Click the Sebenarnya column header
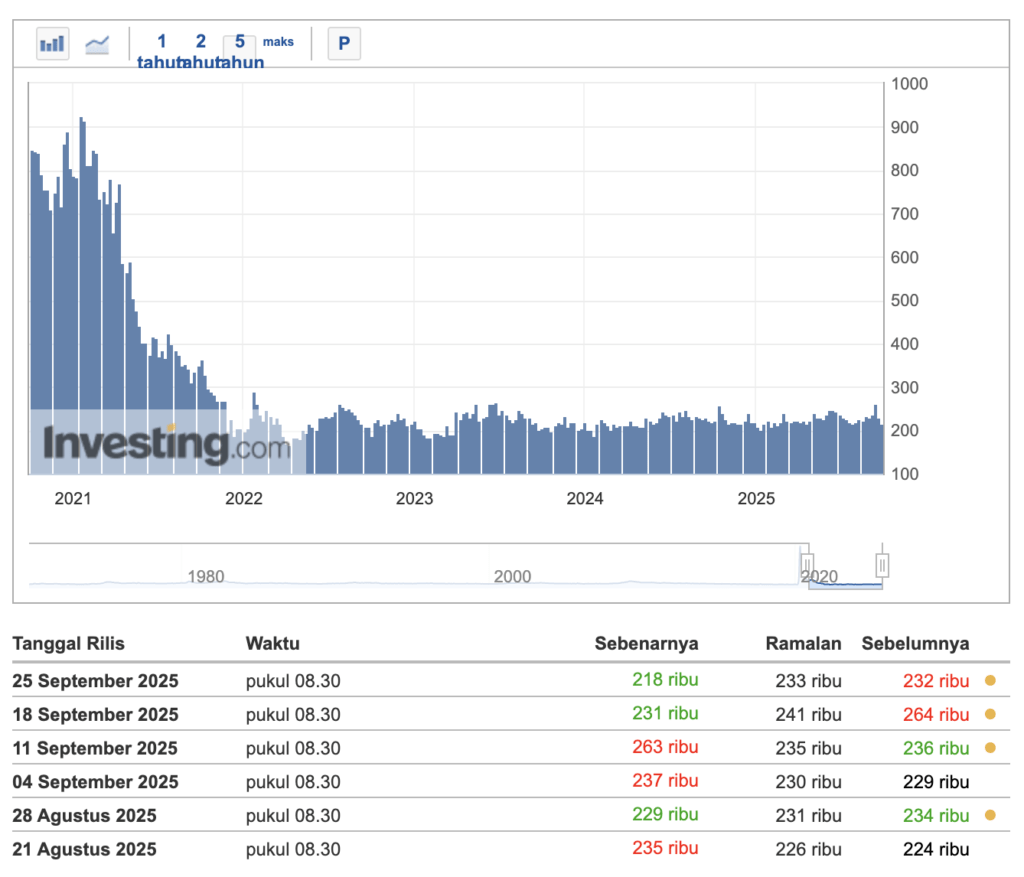The image size is (1024, 877). tap(647, 644)
